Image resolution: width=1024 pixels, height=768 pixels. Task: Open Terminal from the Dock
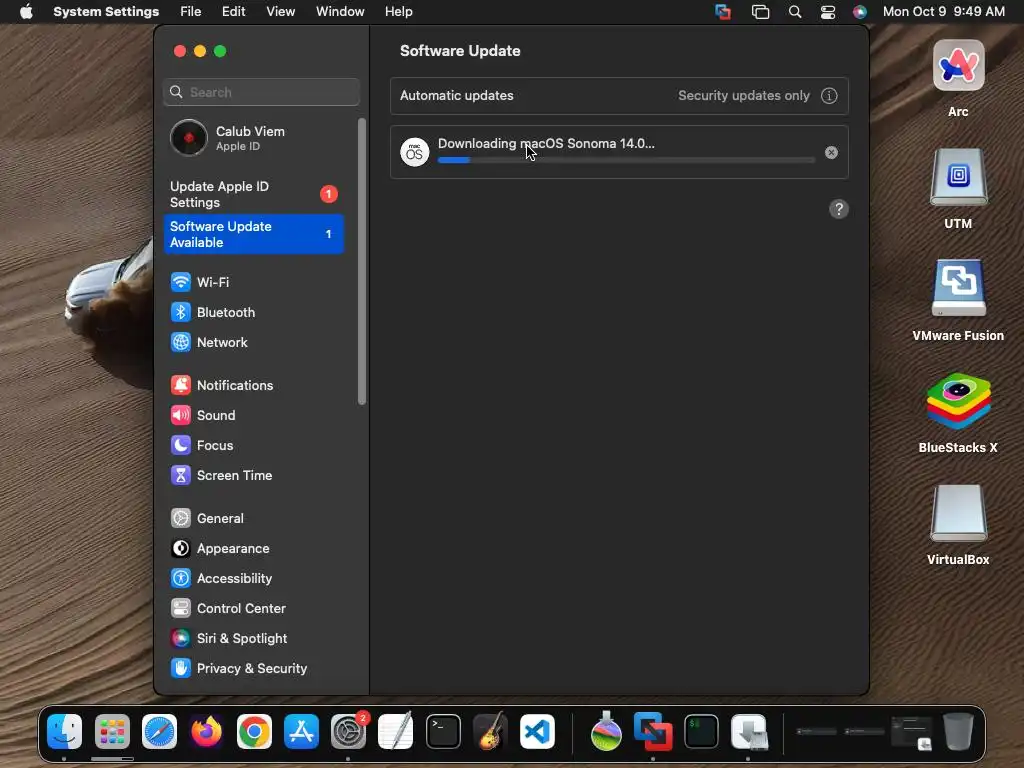coord(443,732)
